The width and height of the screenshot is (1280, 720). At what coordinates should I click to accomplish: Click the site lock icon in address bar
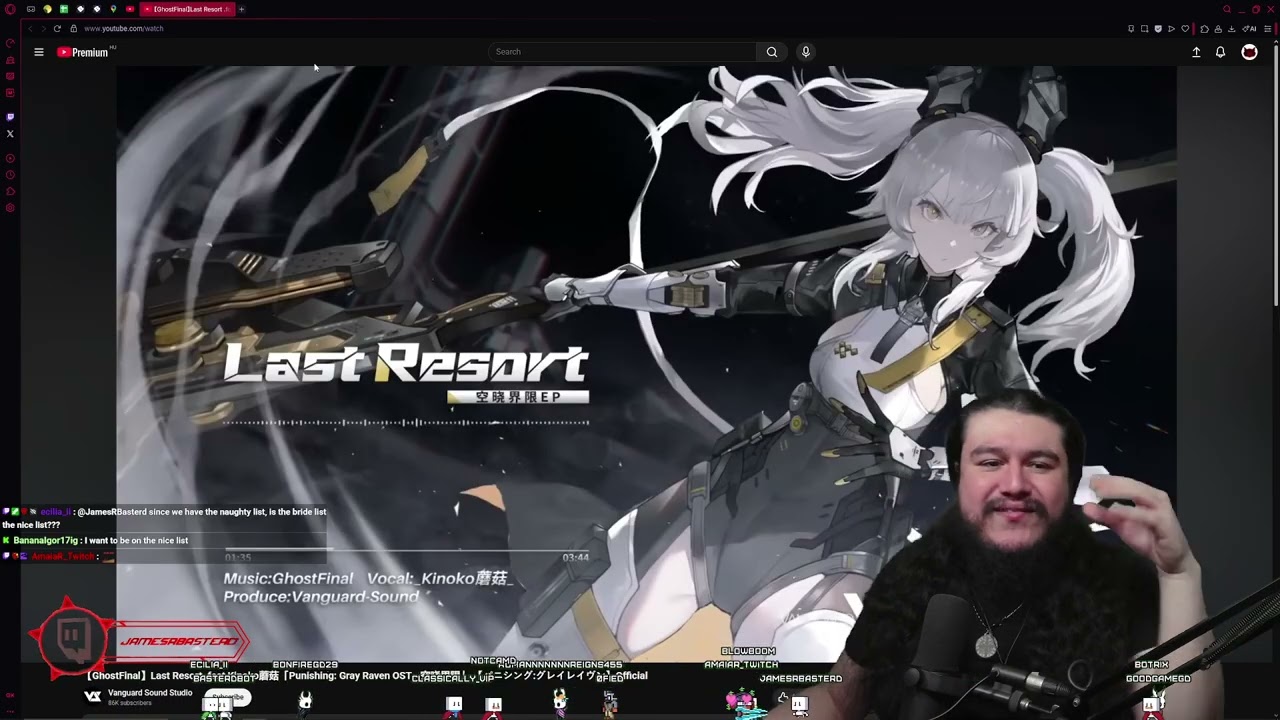73,28
